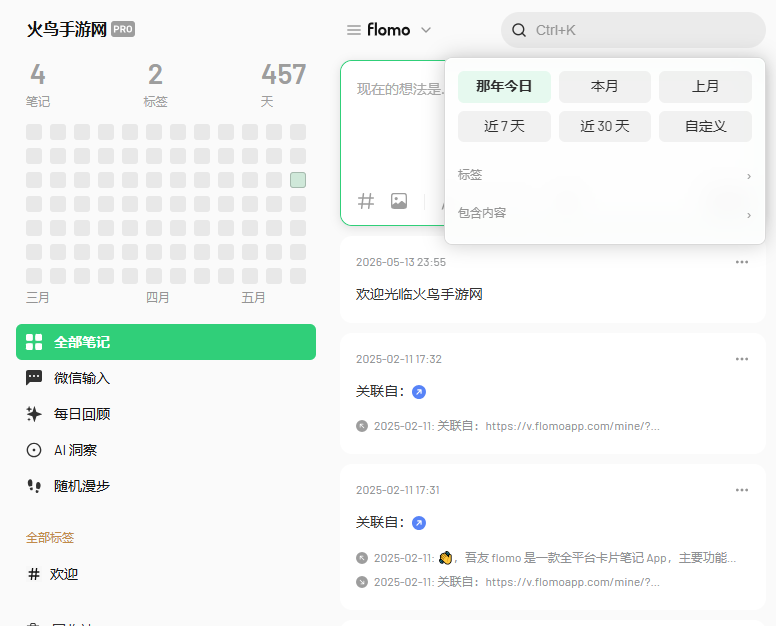Select the 上月 date filter

(x=705, y=87)
